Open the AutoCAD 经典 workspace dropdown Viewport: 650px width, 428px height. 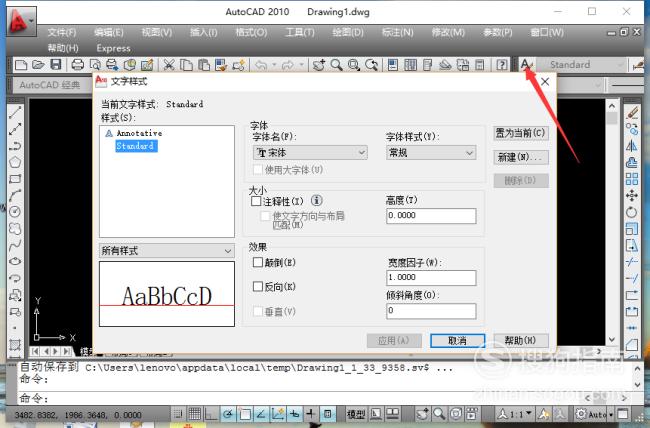point(53,85)
